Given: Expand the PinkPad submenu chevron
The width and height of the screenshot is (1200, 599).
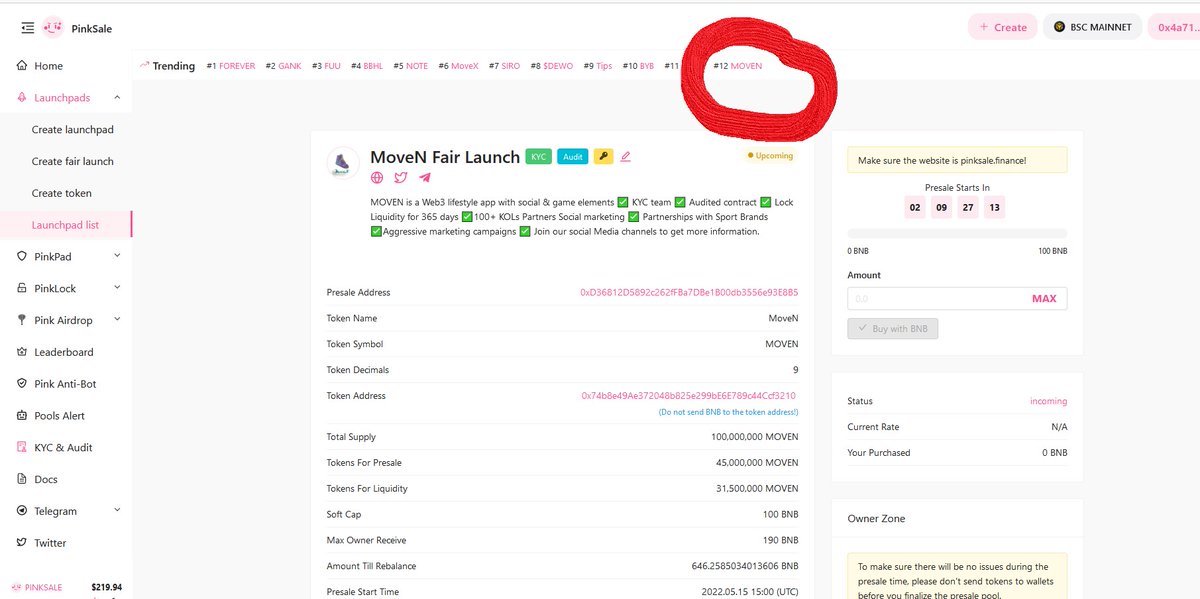Looking at the screenshot, I should [117, 256].
